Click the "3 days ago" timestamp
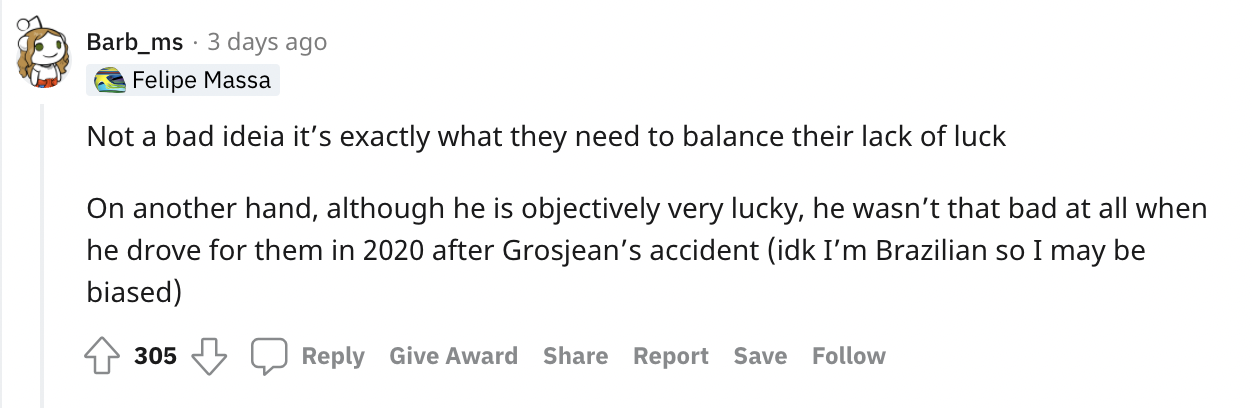This screenshot has height=408, width=1252. 267,42
